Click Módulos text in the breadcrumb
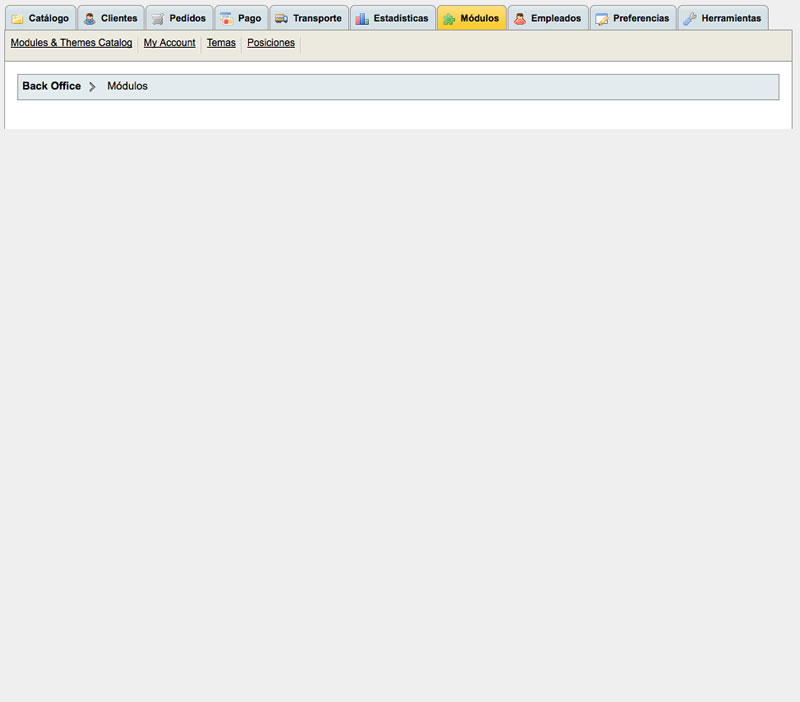This screenshot has height=702, width=800. [x=127, y=87]
